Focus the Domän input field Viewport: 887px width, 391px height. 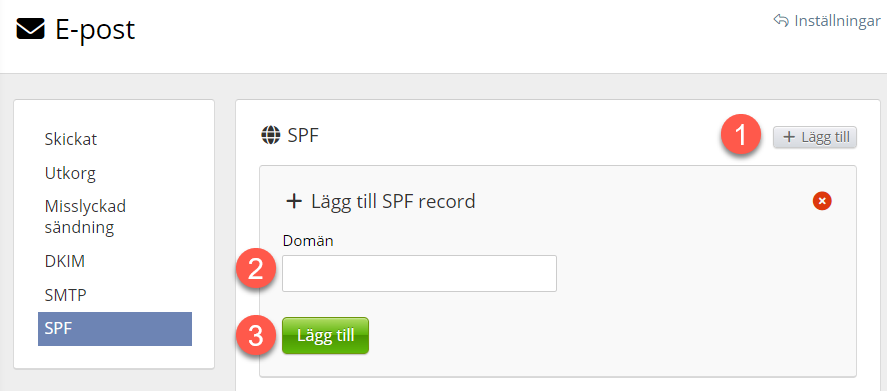pos(419,273)
